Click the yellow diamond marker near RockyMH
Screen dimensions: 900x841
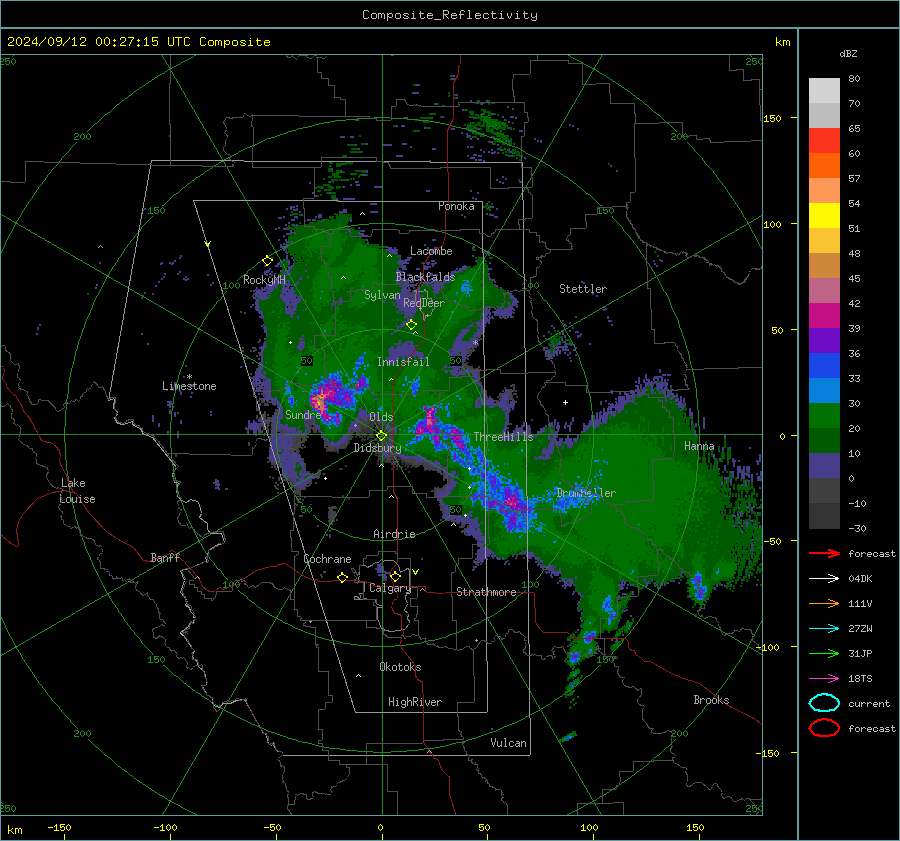[267, 261]
